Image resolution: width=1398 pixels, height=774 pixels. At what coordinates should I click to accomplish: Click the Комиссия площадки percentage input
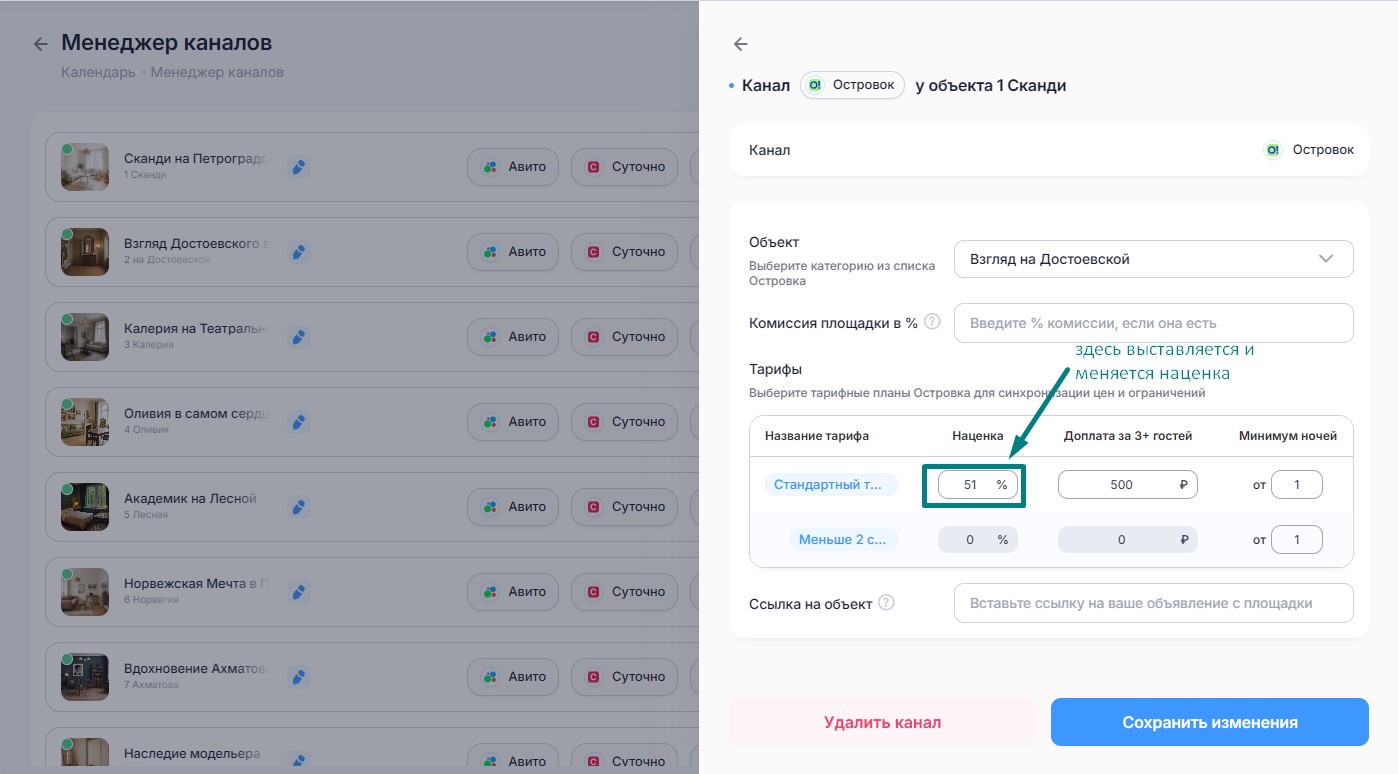coord(1153,323)
